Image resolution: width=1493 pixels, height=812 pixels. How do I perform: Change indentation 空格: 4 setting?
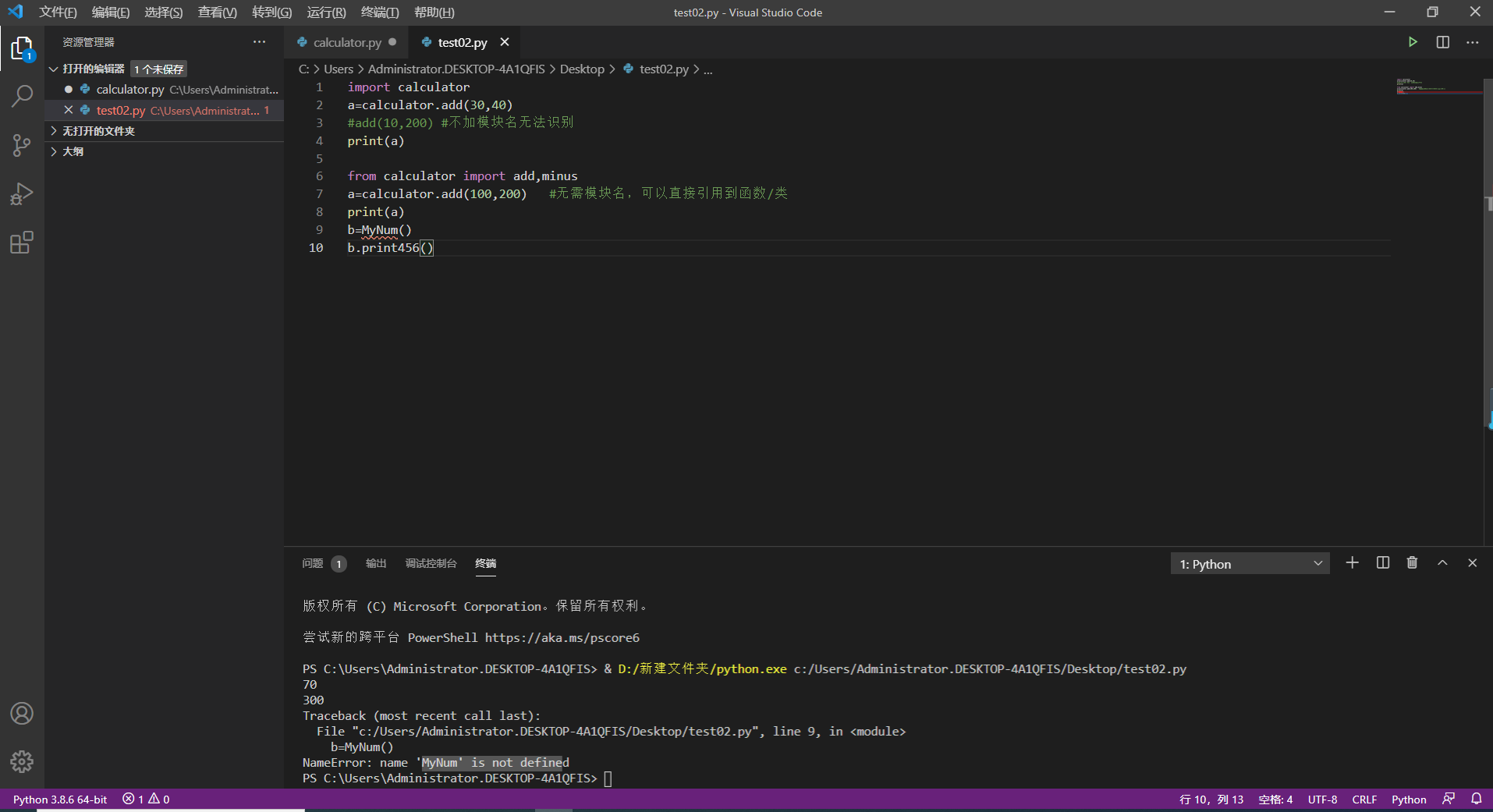click(1275, 800)
